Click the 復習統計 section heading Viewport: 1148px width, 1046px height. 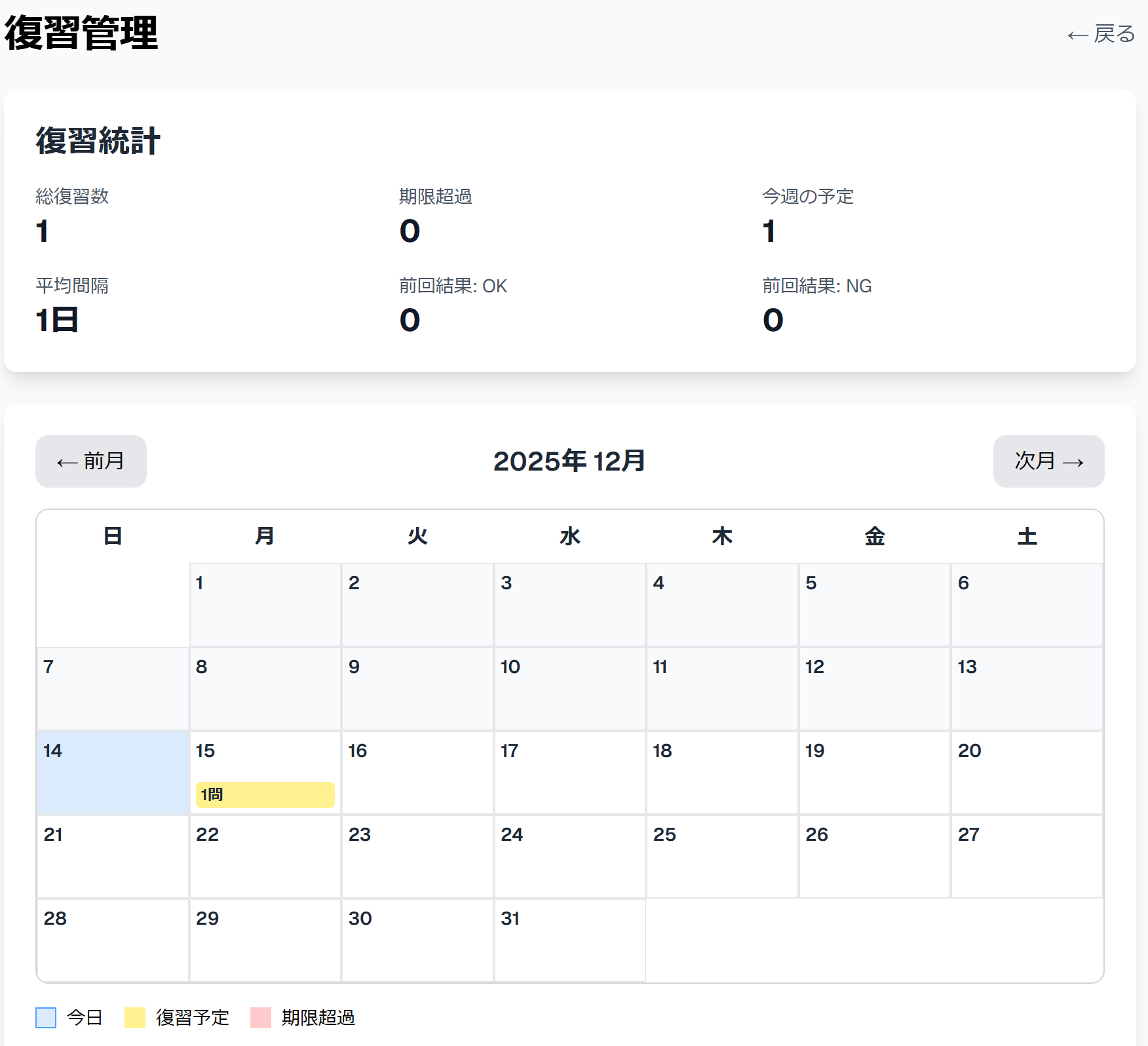(x=98, y=141)
